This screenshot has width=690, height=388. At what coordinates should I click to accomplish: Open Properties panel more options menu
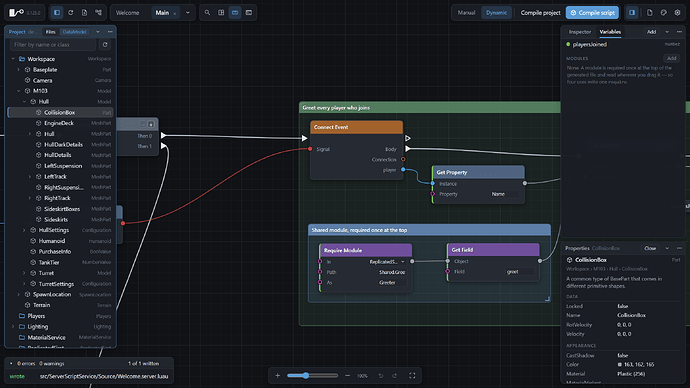point(679,248)
